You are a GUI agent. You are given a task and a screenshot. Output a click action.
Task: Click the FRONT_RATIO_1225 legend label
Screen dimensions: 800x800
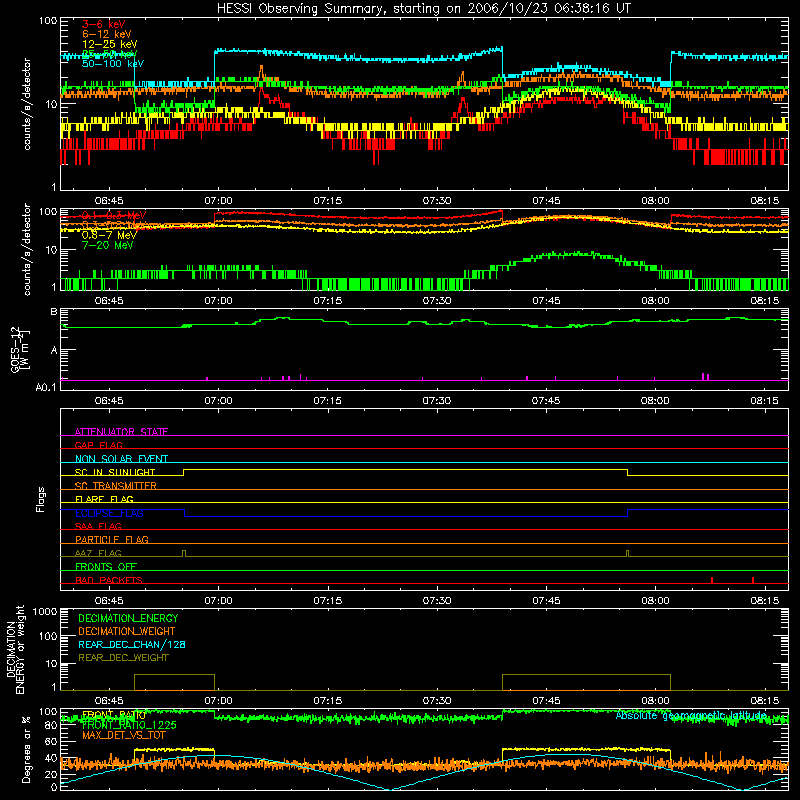tap(129, 725)
